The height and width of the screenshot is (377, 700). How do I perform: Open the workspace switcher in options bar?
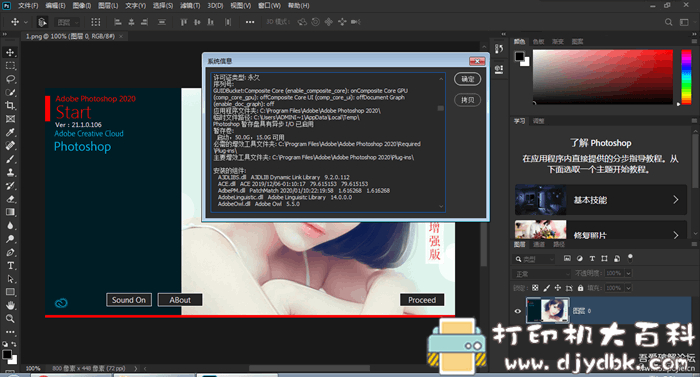tap(684, 22)
